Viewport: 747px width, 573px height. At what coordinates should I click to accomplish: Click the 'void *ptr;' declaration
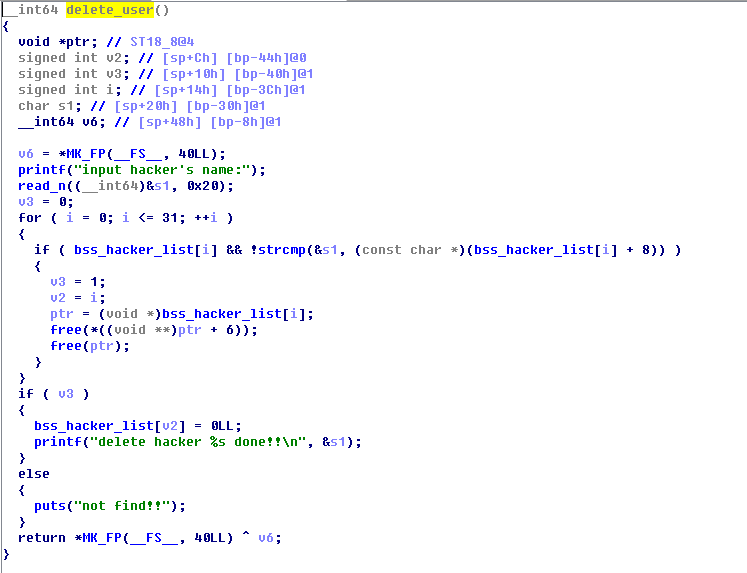(58, 42)
